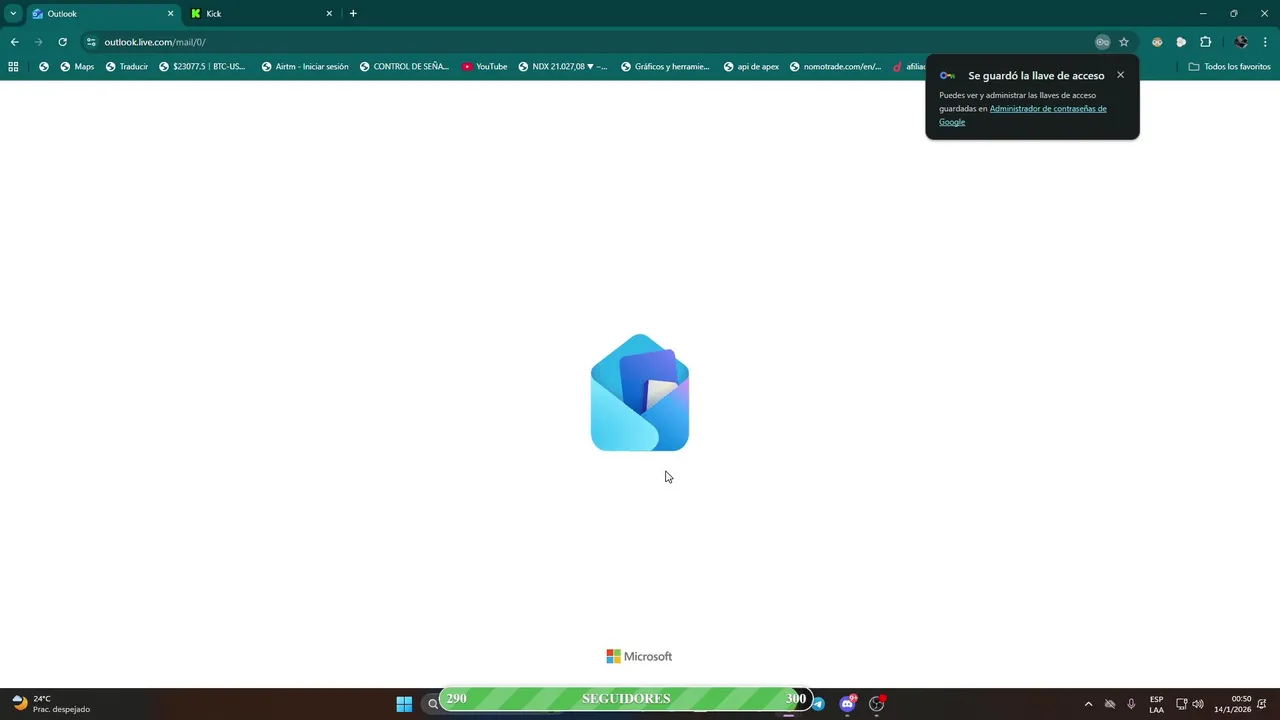
Task: Open Gráficos y herramie... bookmark
Action: pos(665,67)
